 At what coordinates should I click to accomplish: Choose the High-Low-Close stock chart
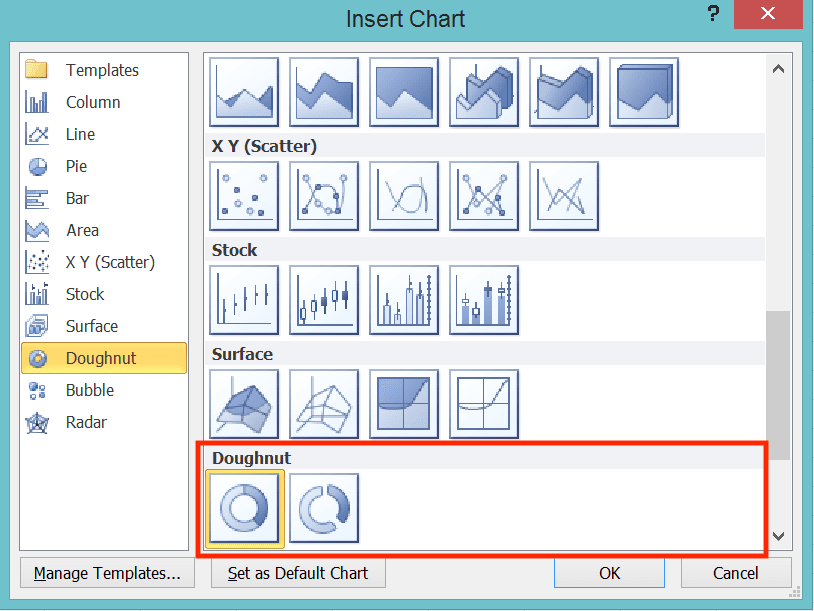244,300
